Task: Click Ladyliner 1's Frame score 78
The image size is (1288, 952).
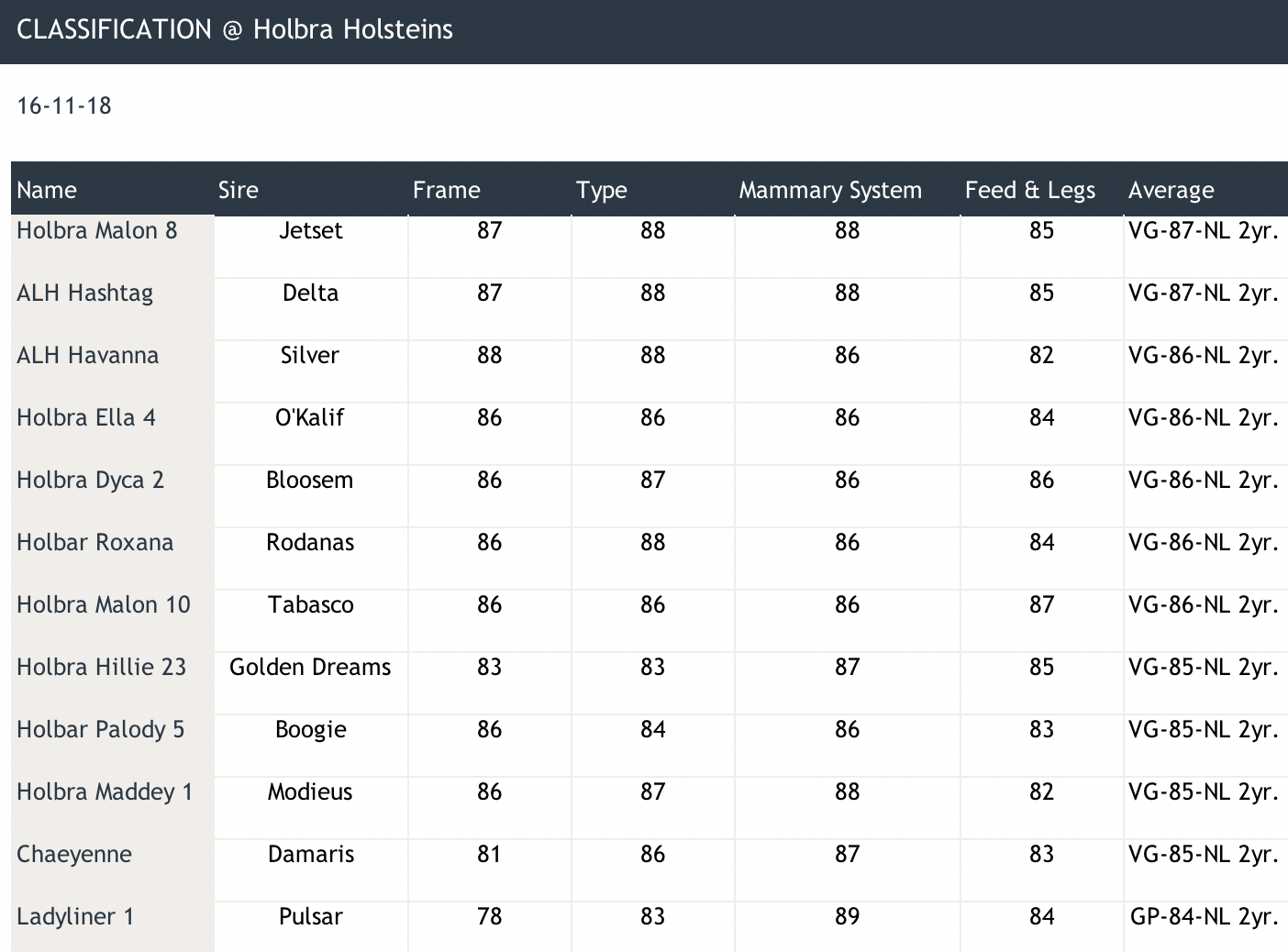Action: (489, 916)
